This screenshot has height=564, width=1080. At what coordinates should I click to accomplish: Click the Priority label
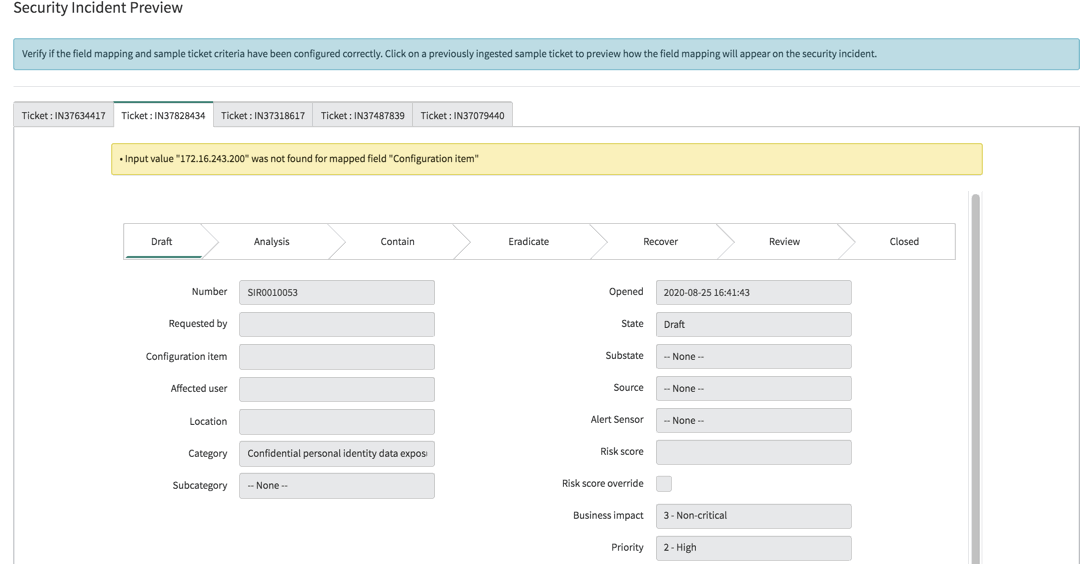click(627, 547)
